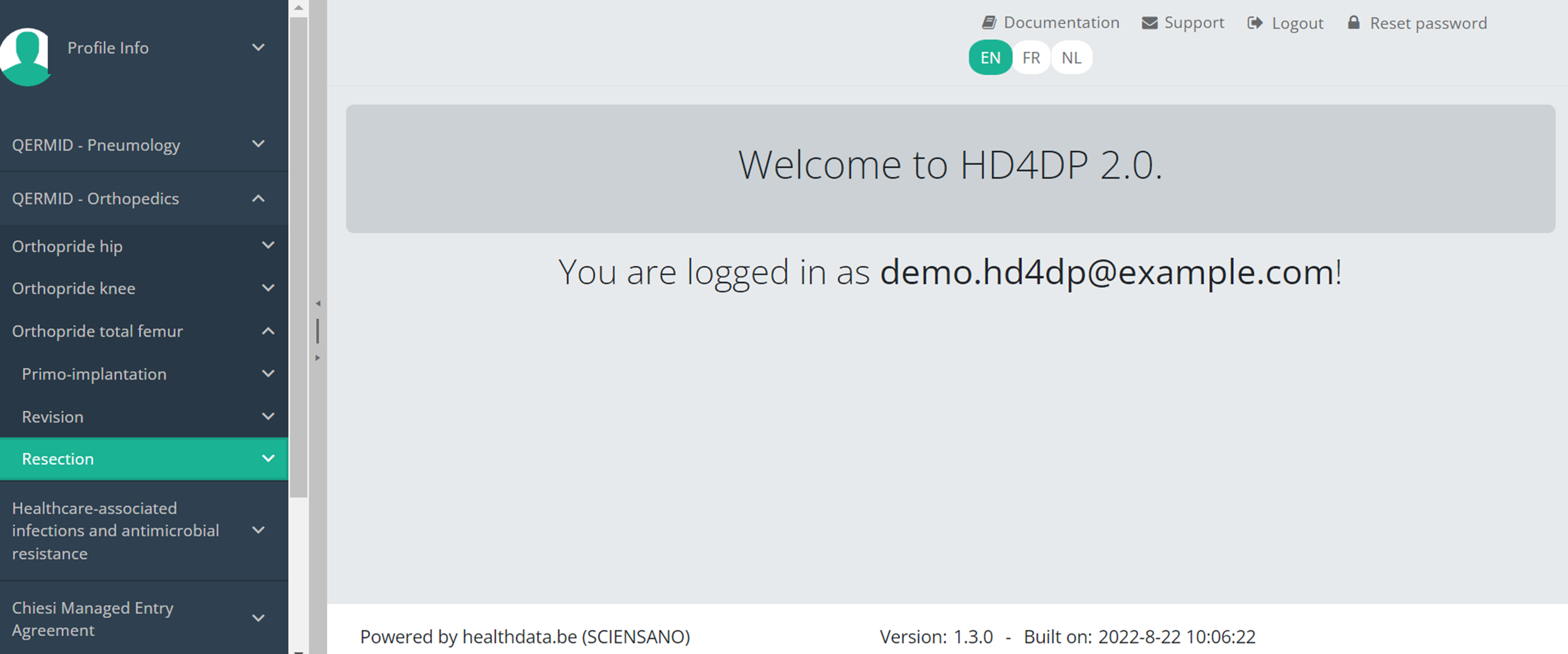Collapse QERMID - Orthopedics section

(x=258, y=198)
